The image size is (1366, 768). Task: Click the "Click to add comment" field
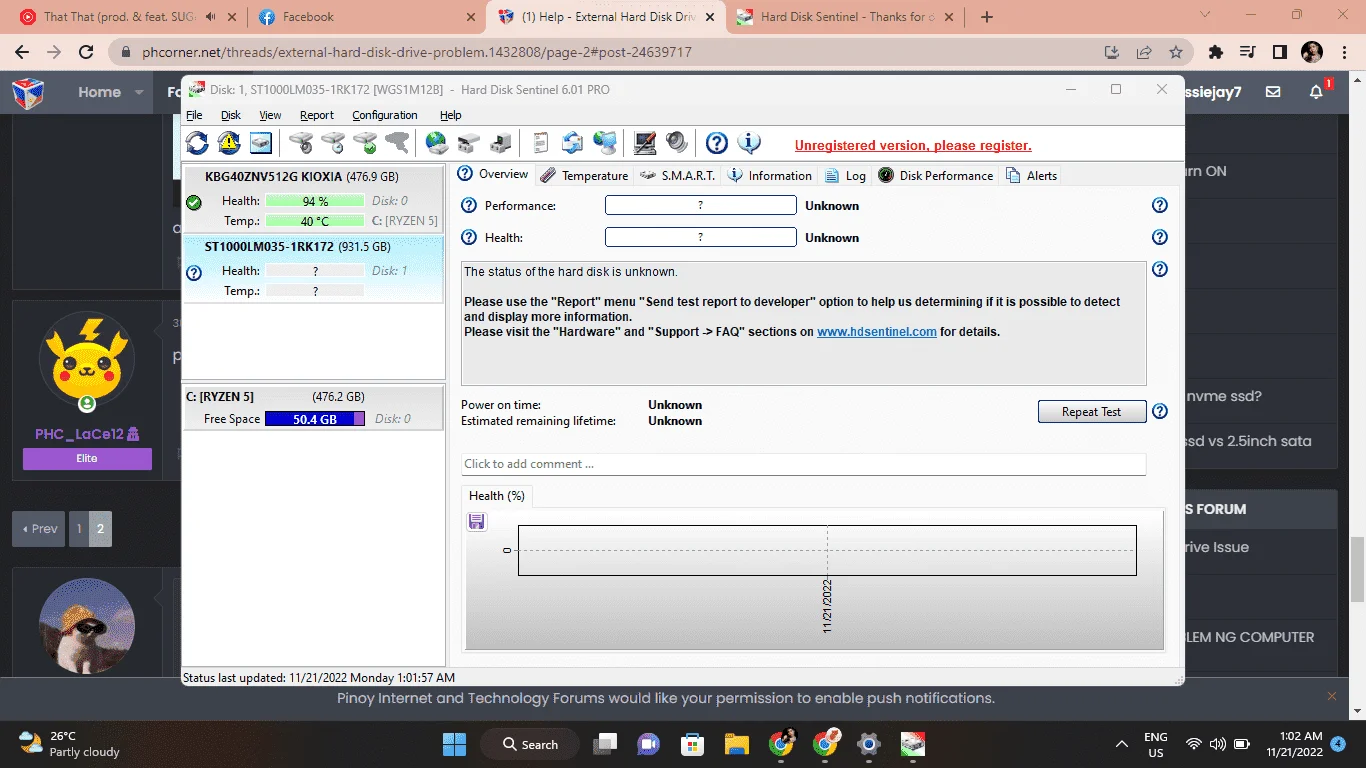804,464
